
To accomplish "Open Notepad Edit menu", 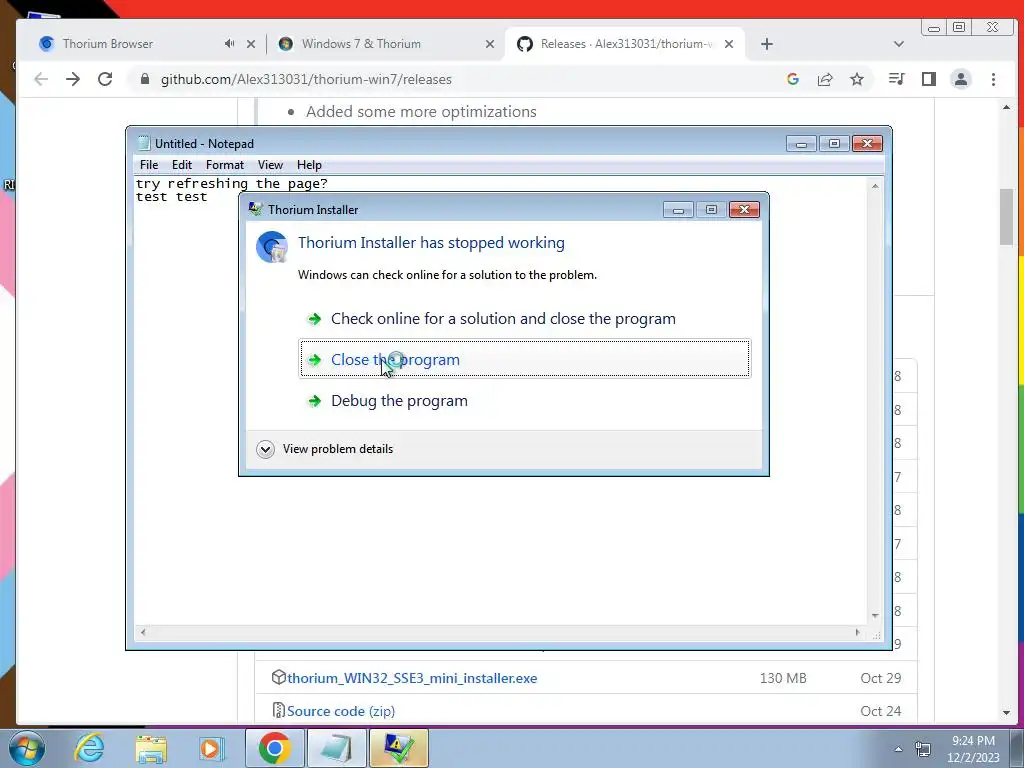I will click(182, 165).
